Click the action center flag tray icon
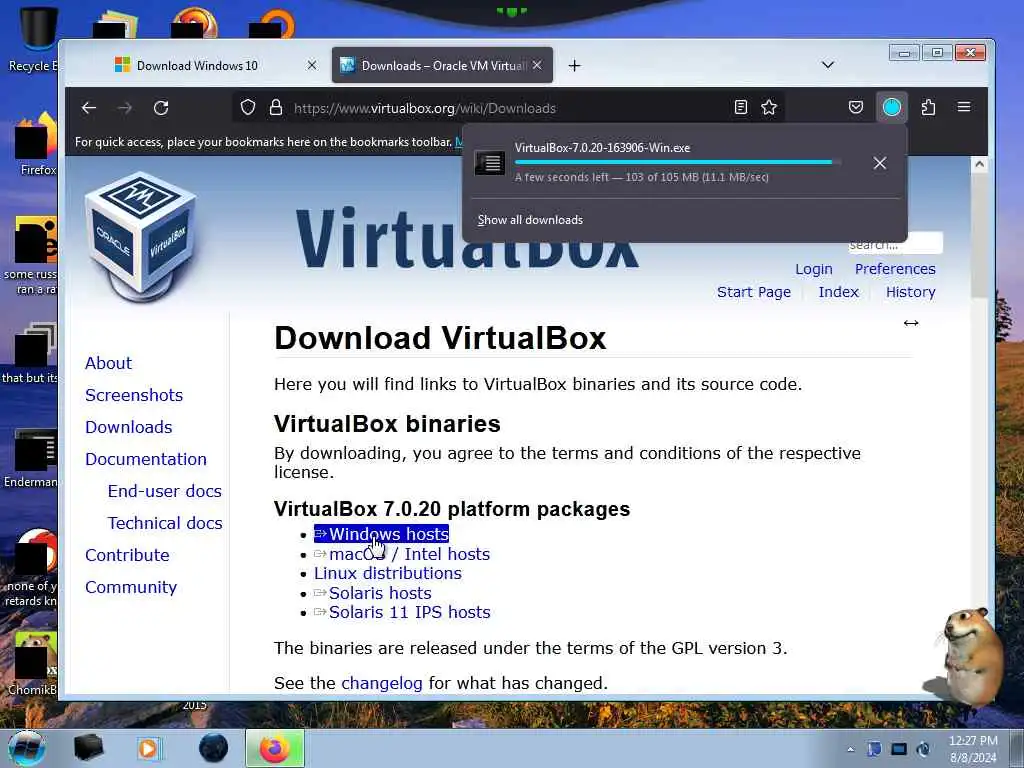Image resolution: width=1024 pixels, height=768 pixels. [874, 749]
